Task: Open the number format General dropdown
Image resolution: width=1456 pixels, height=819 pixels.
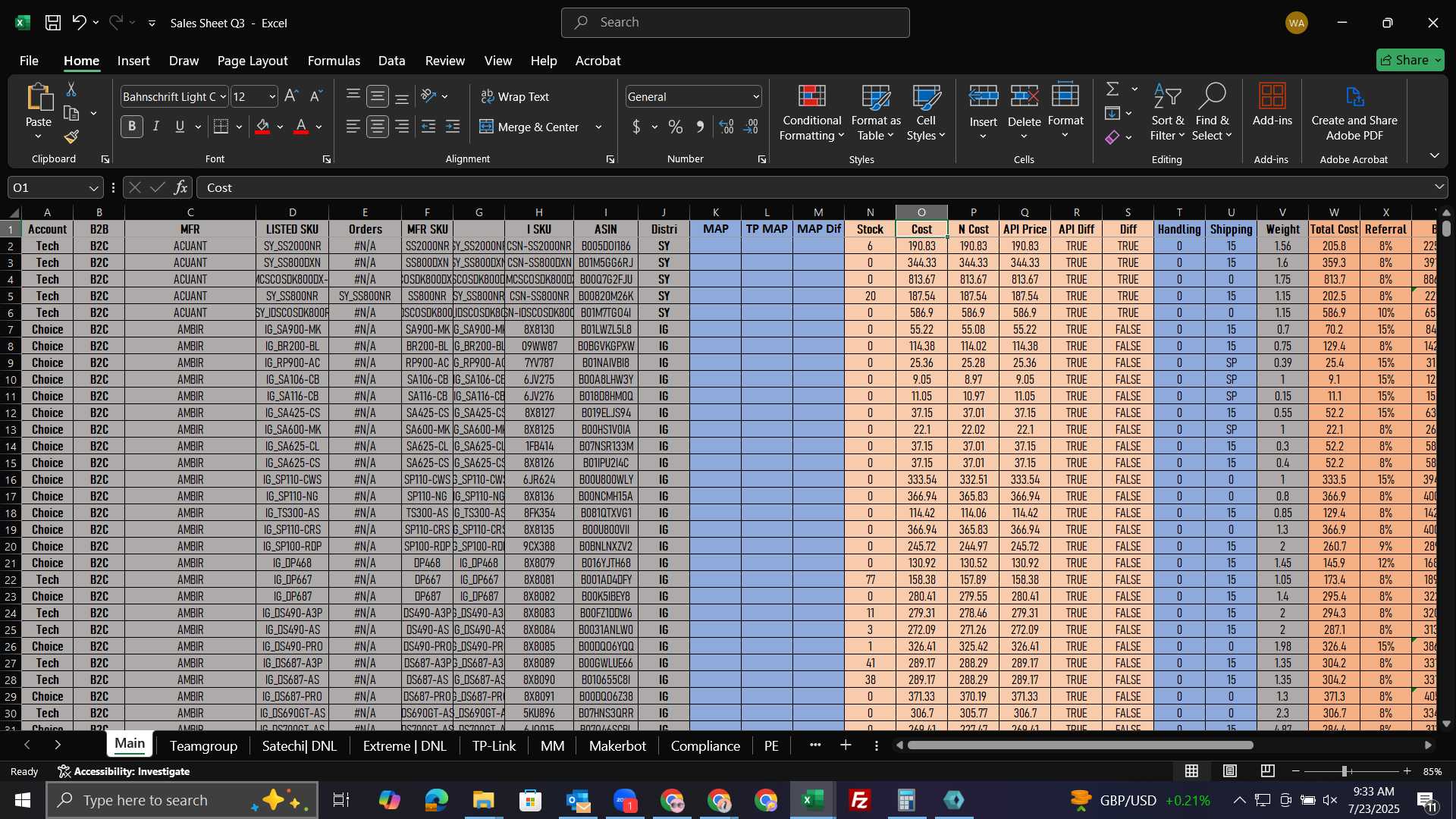Action: point(756,97)
